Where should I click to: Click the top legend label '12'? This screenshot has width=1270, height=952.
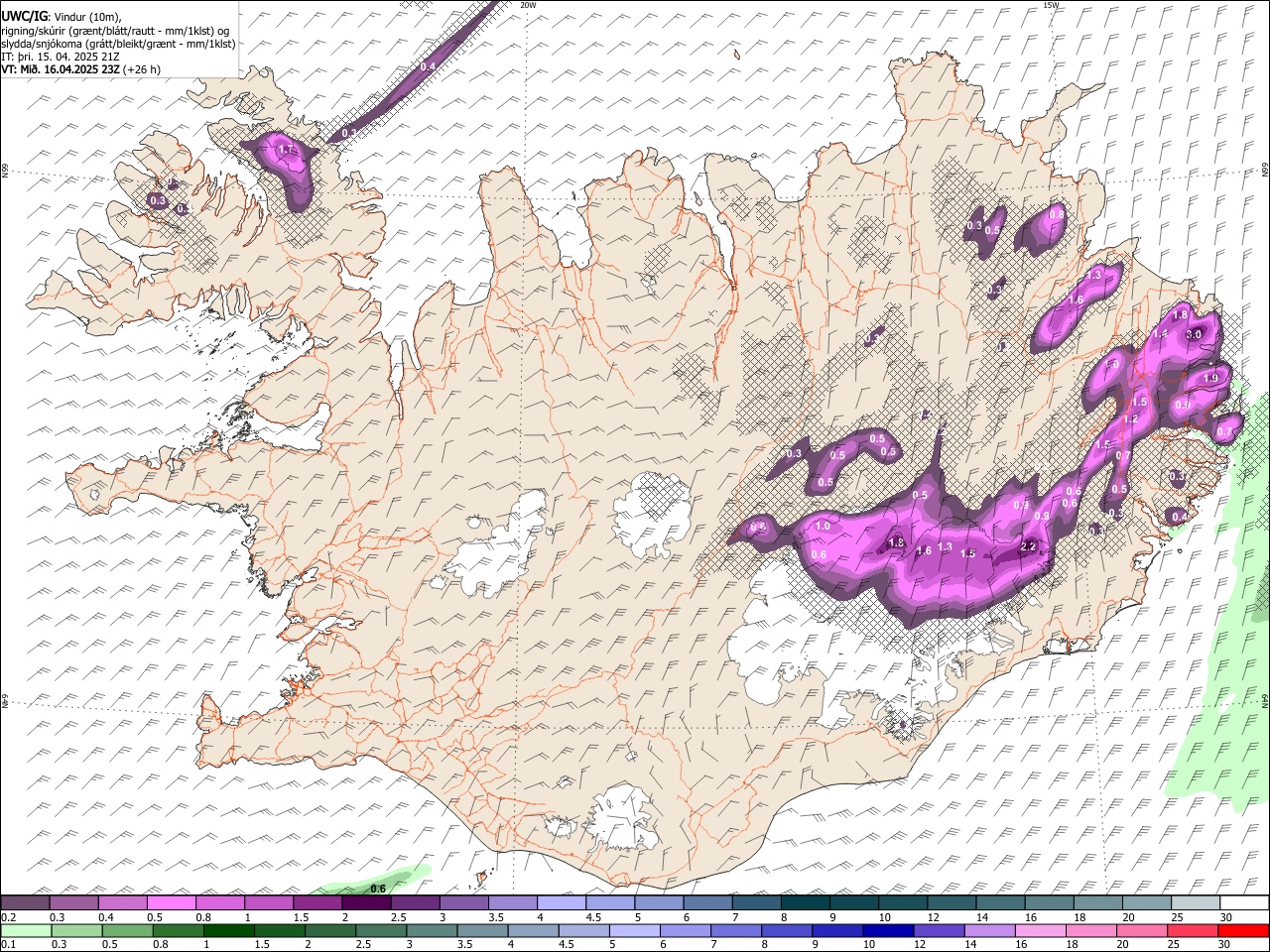[x=934, y=917]
